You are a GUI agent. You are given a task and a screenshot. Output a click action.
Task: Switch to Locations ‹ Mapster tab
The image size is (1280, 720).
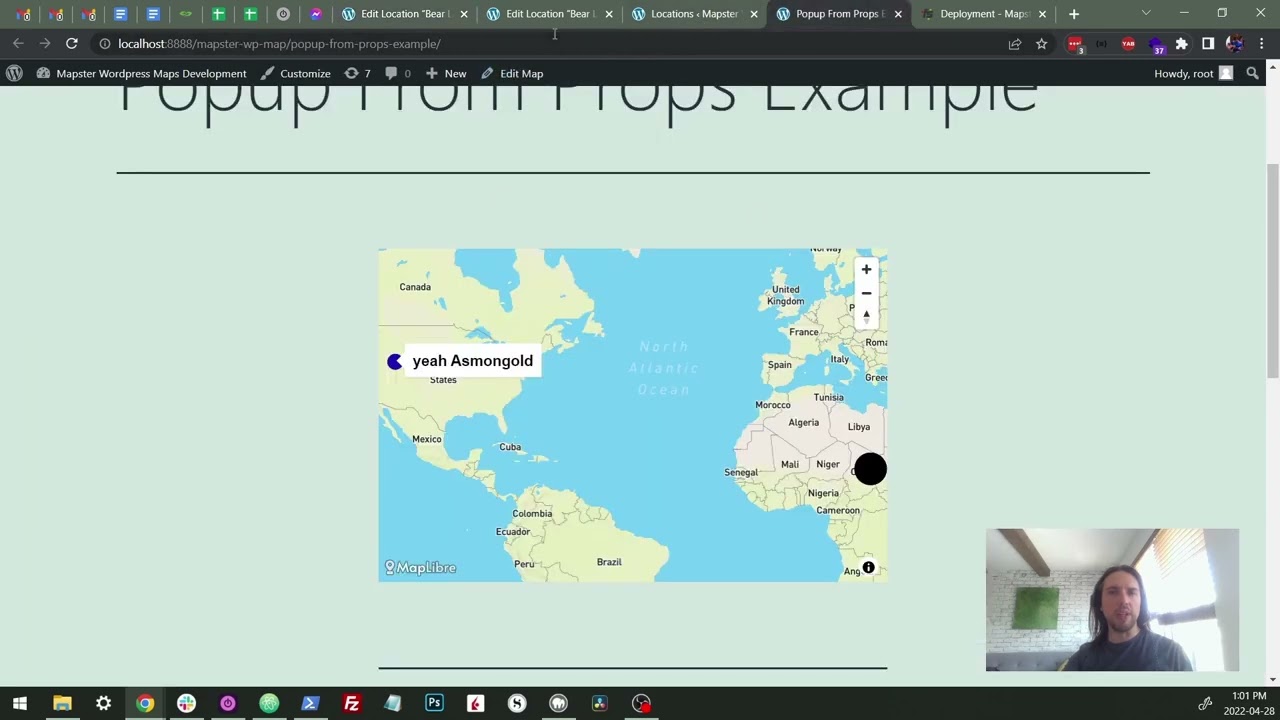pyautogui.click(x=694, y=14)
